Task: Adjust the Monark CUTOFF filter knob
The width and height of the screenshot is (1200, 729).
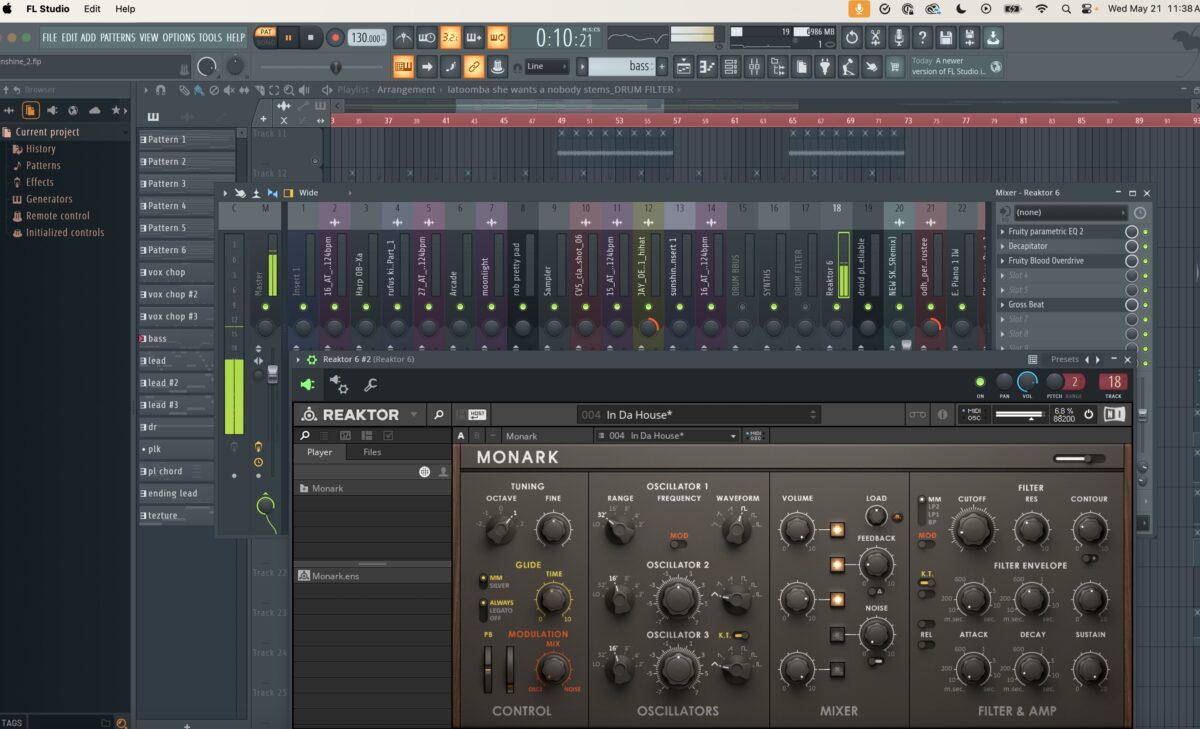Action: [972, 528]
